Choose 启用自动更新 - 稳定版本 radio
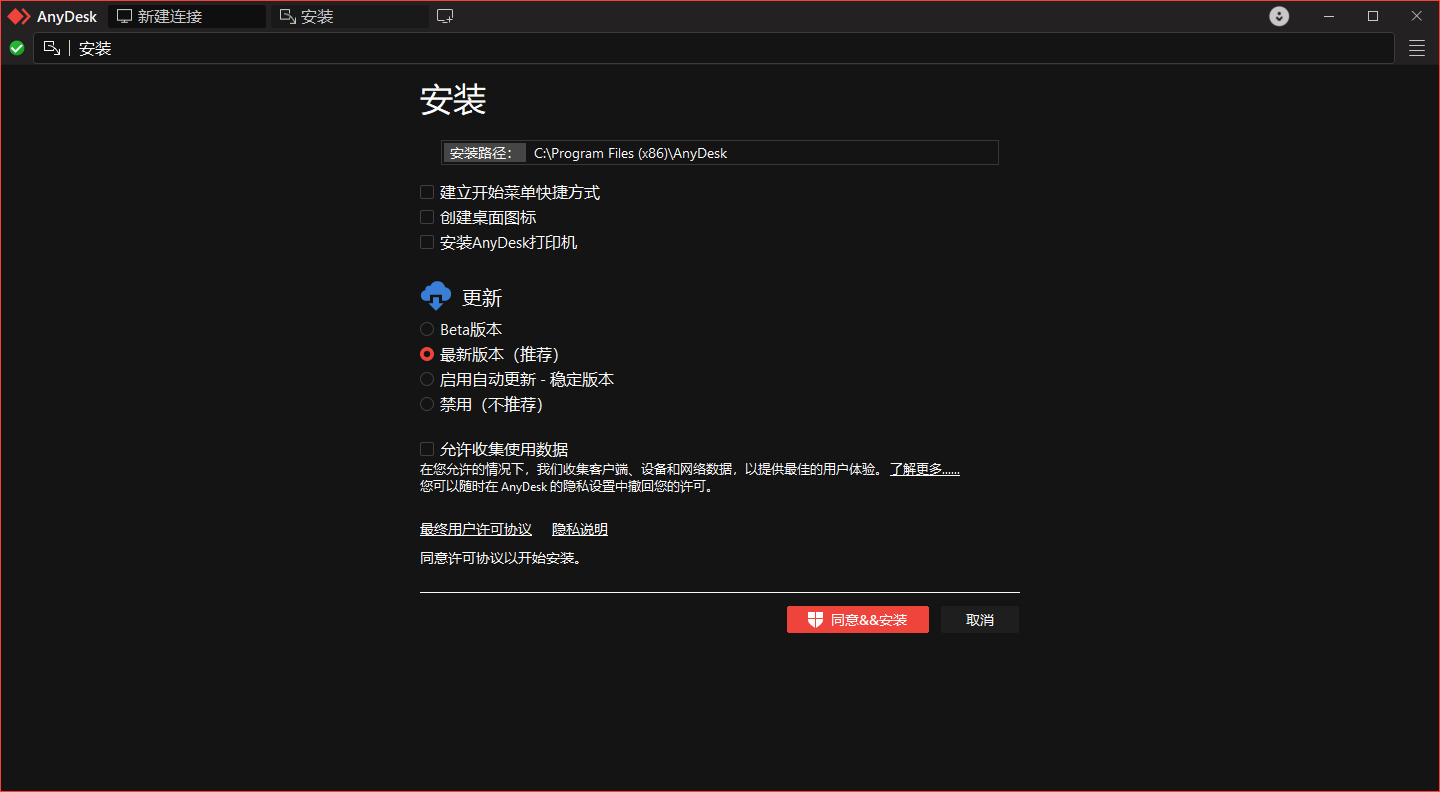This screenshot has width=1440, height=792. pyautogui.click(x=427, y=379)
